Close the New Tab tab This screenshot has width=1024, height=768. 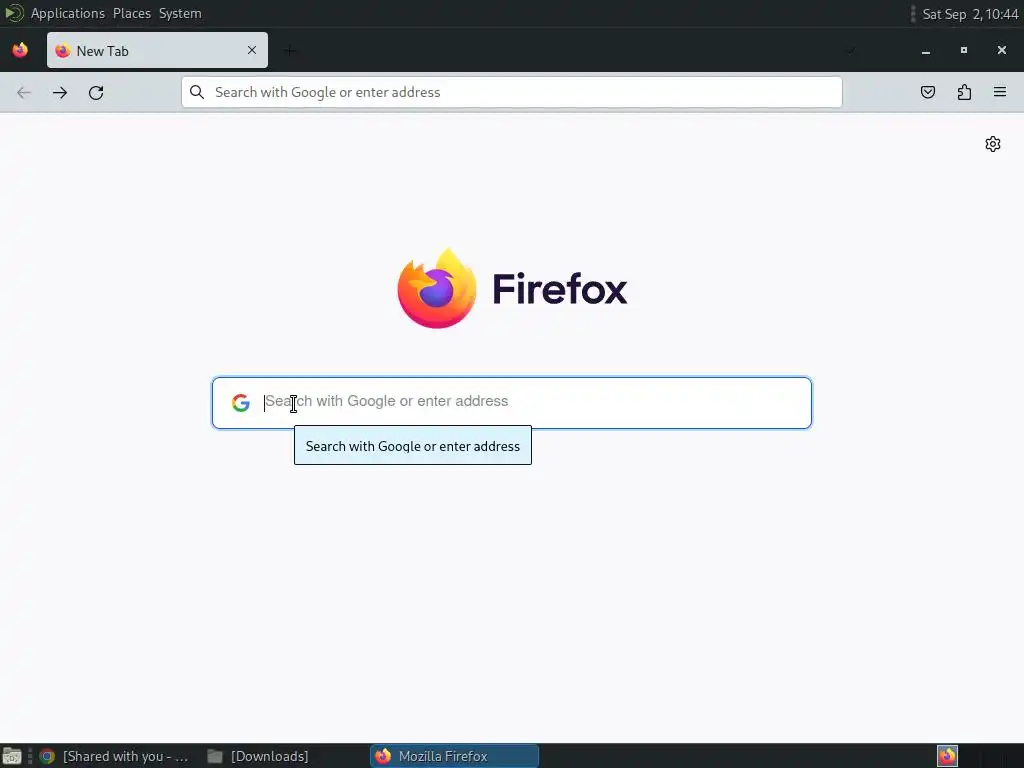pos(252,50)
